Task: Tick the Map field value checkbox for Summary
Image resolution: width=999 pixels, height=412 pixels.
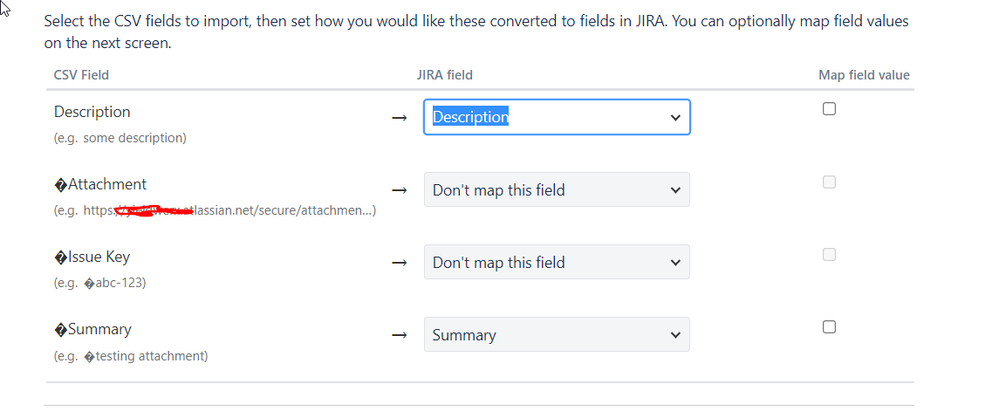Action: (829, 327)
